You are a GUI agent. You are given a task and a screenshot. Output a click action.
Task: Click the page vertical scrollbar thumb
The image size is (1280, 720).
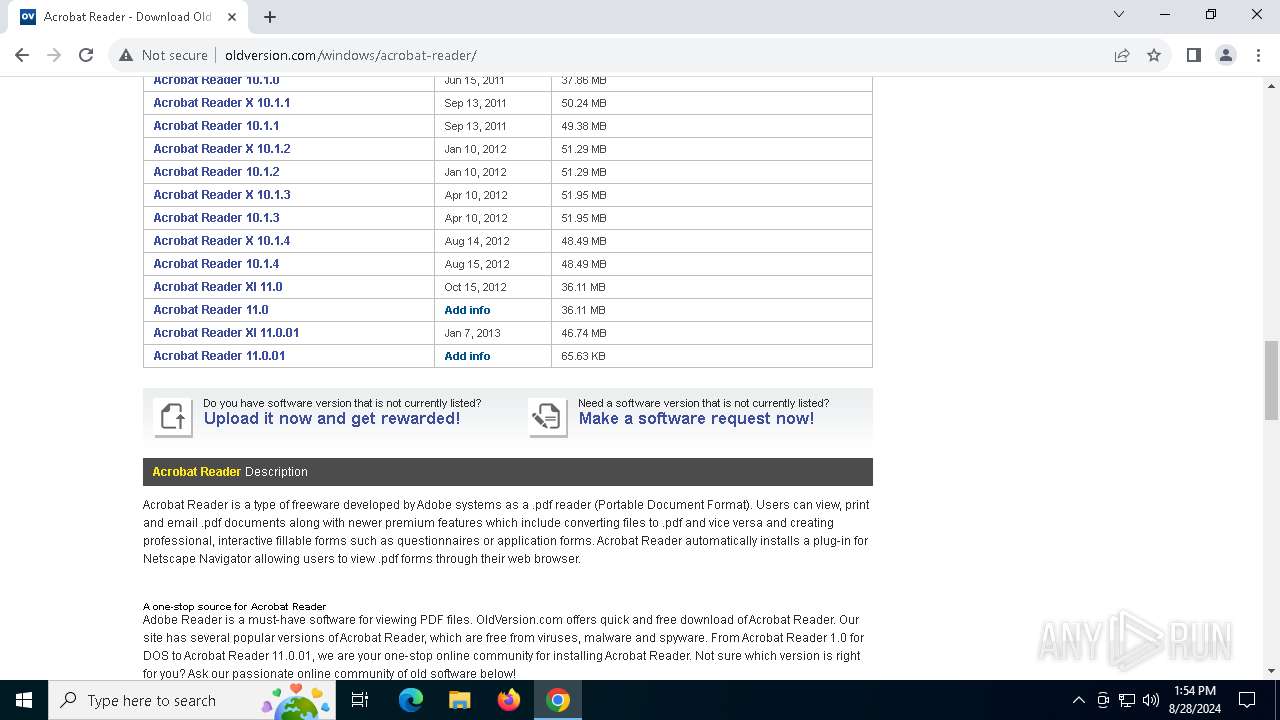click(x=1271, y=380)
